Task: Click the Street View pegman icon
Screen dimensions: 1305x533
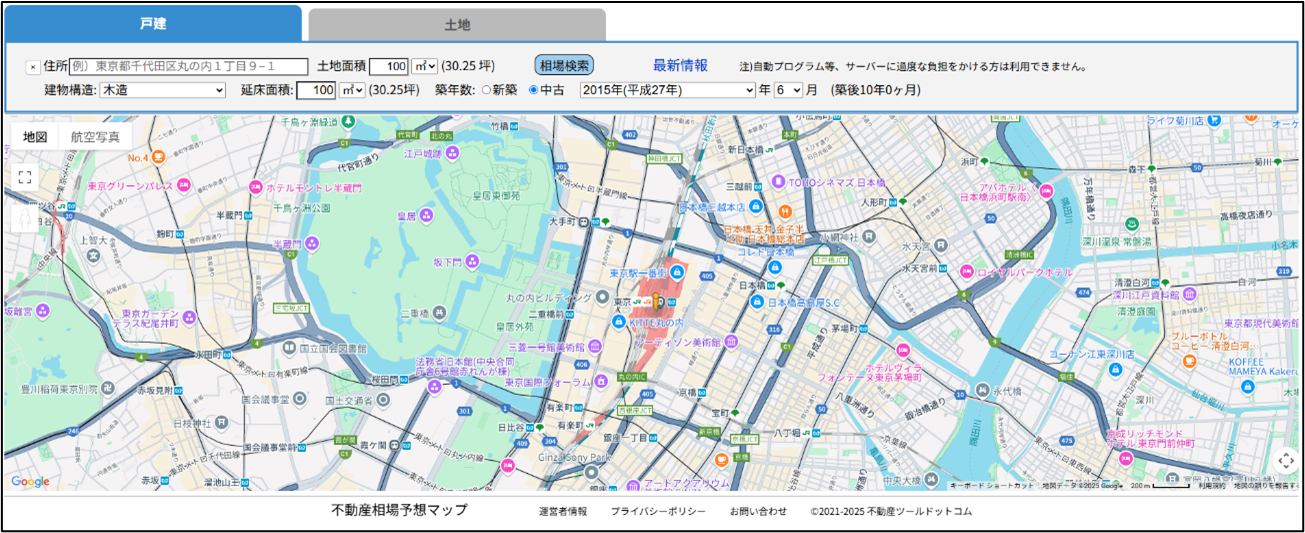Action: (x=25, y=218)
